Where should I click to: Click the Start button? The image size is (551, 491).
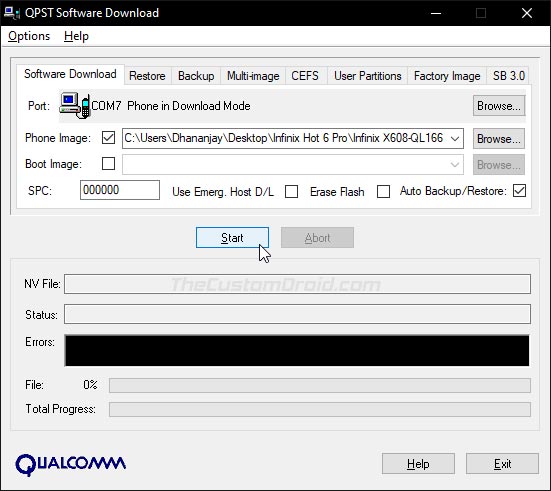(232, 238)
